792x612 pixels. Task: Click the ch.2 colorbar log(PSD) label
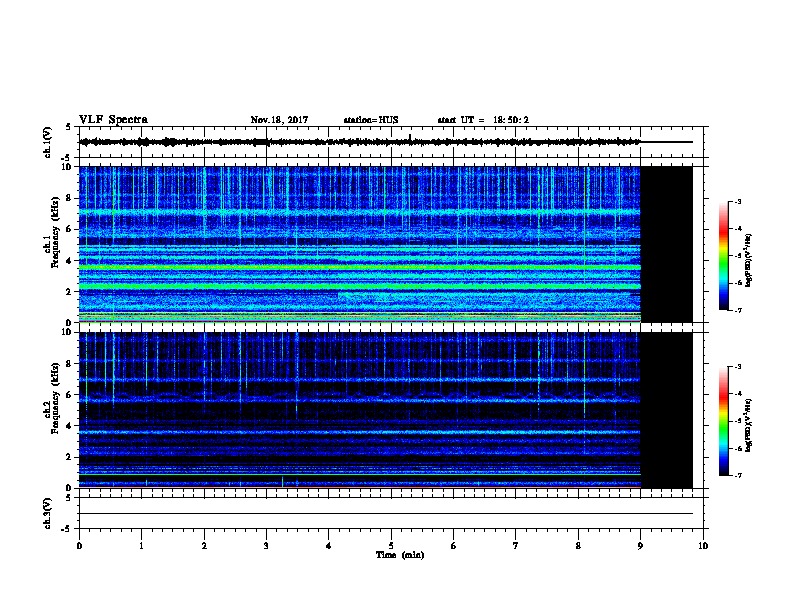coord(748,425)
